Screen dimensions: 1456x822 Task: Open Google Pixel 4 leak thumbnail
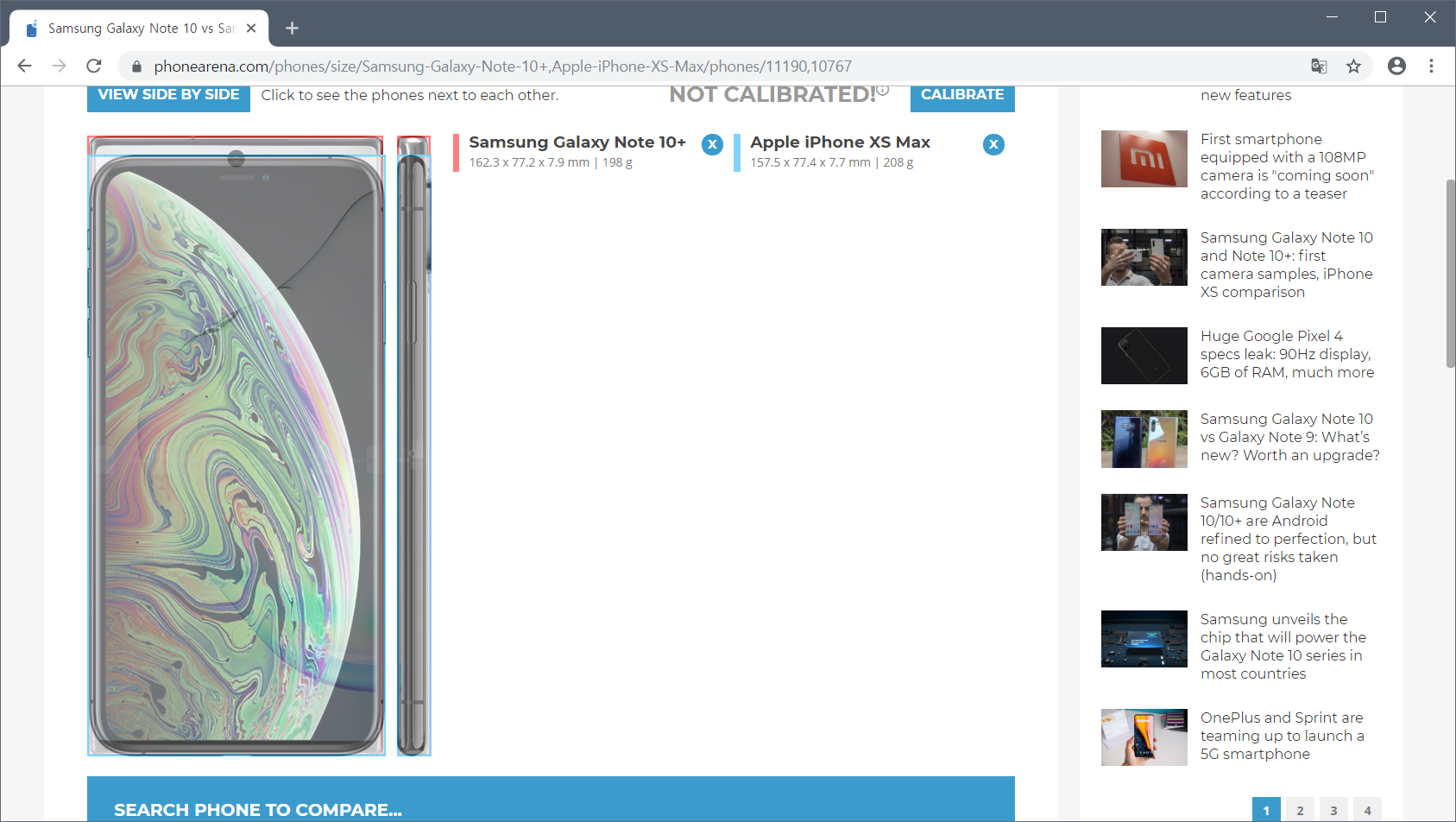point(1144,356)
